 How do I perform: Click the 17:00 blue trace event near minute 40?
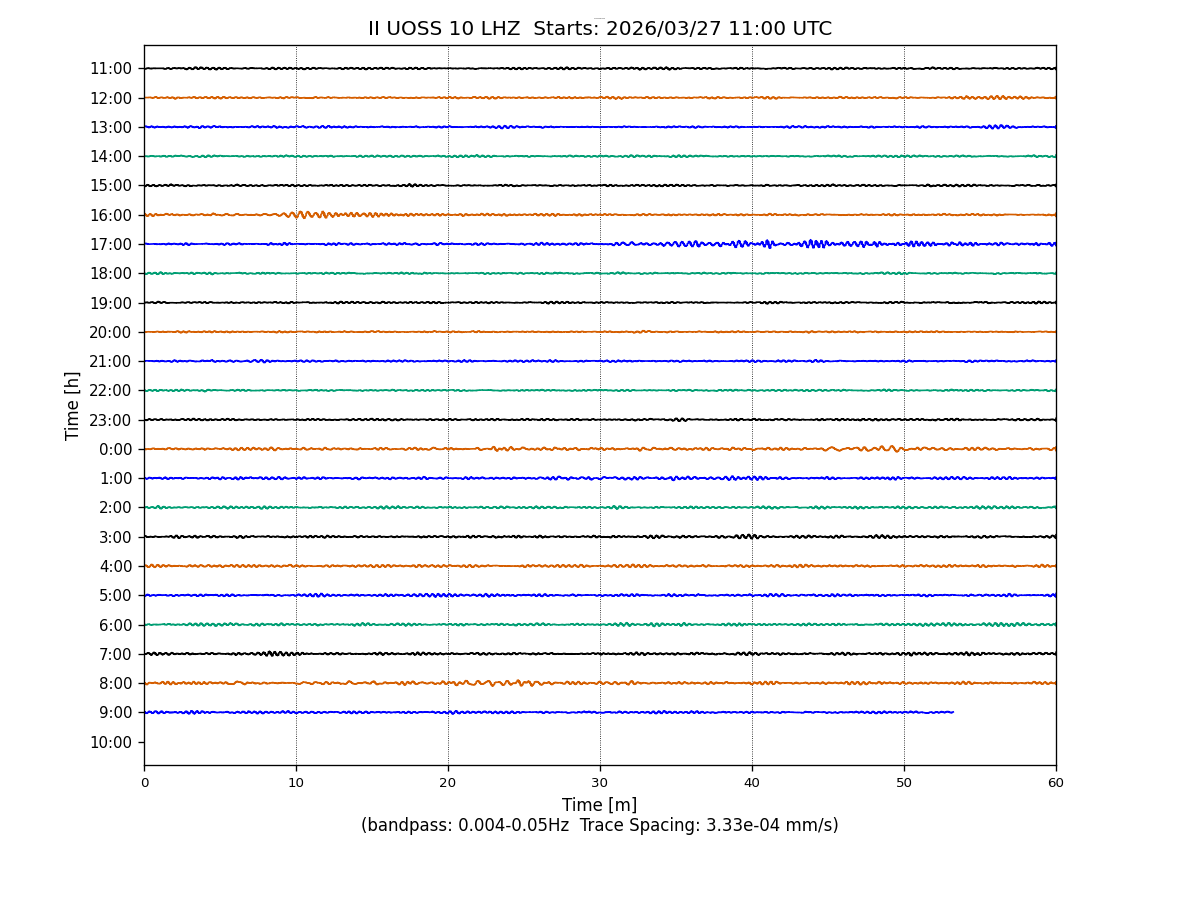point(766,243)
